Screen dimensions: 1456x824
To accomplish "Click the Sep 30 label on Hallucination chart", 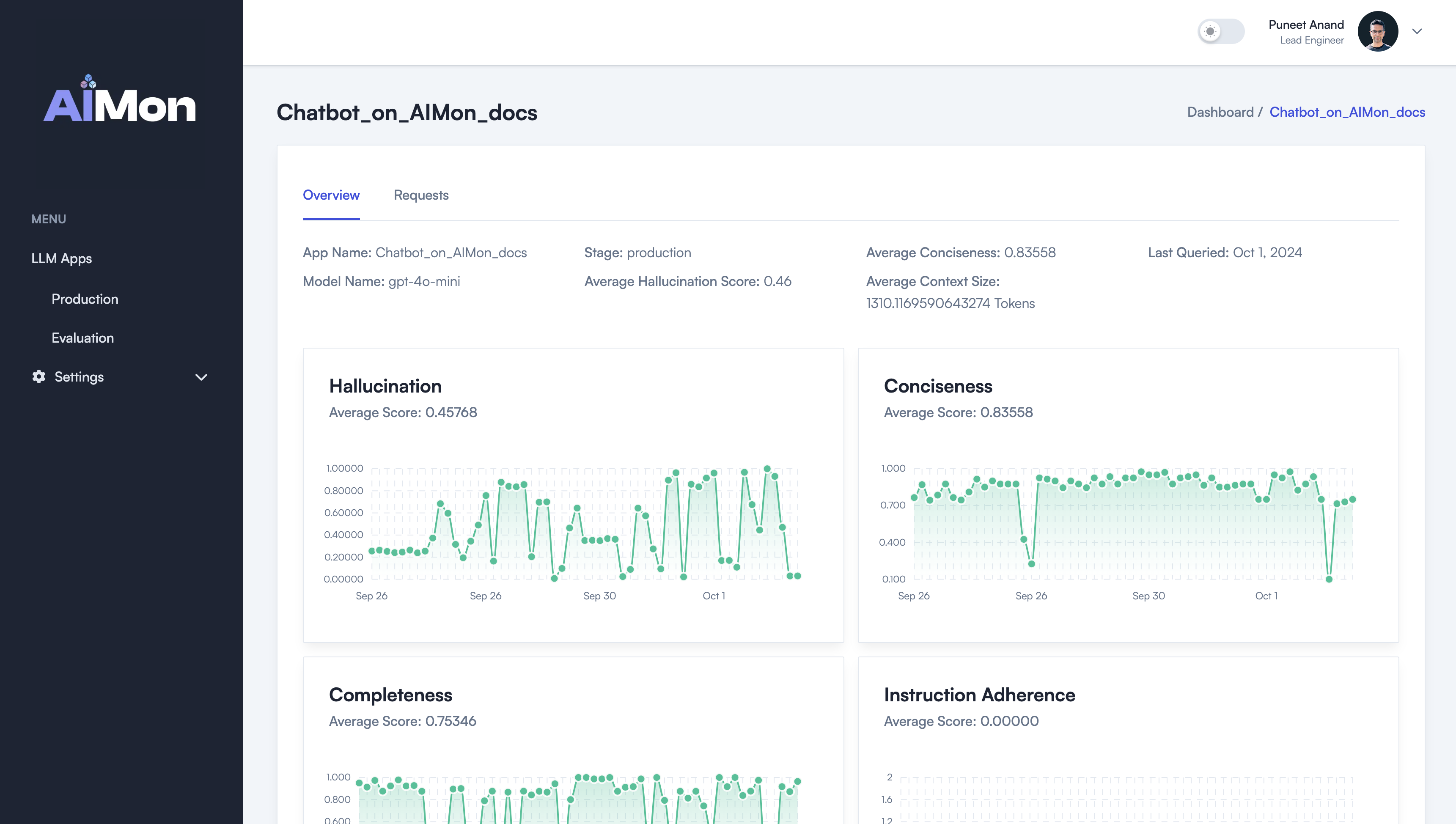I will click(599, 596).
